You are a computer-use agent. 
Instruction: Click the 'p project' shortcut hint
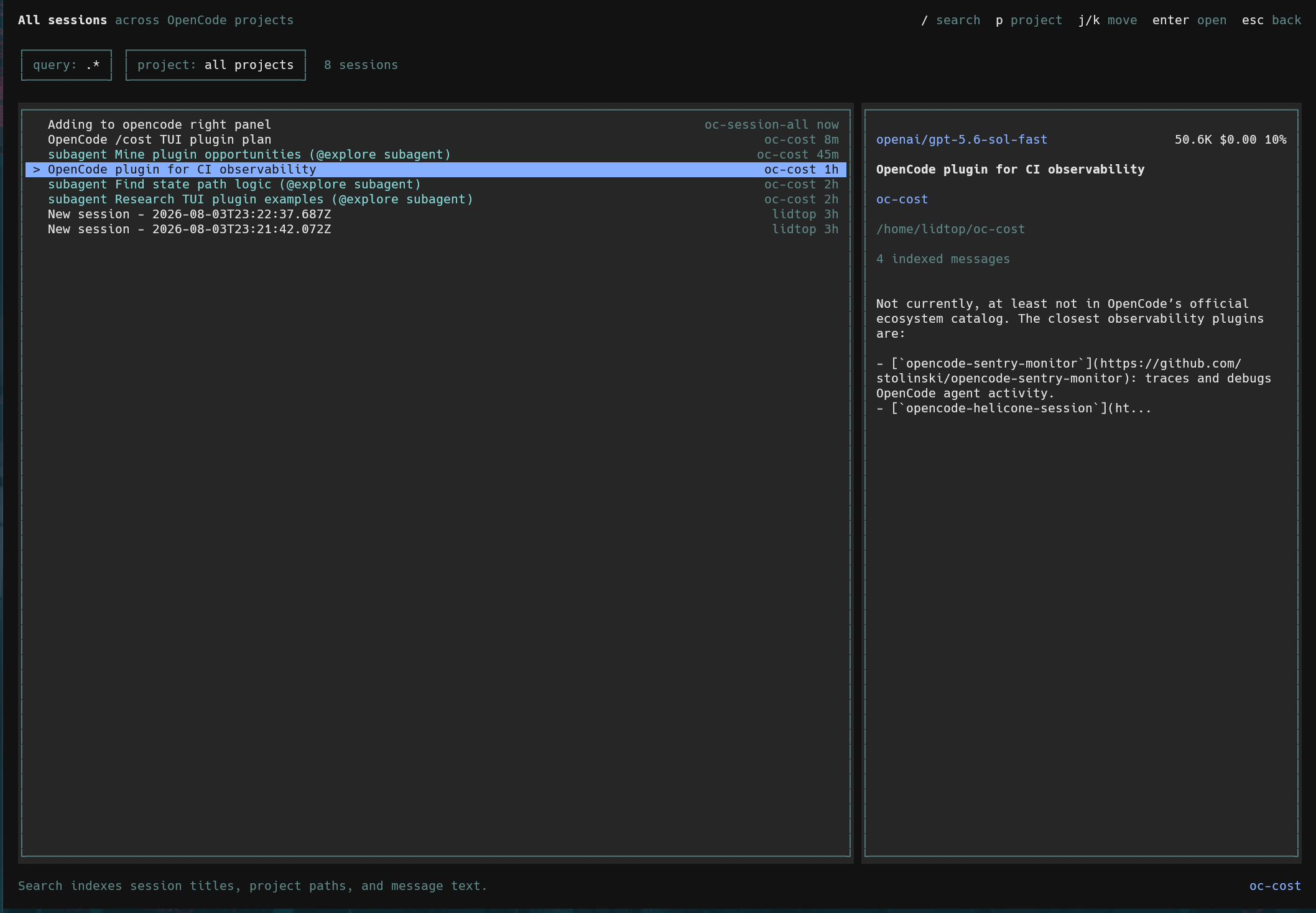(1029, 21)
